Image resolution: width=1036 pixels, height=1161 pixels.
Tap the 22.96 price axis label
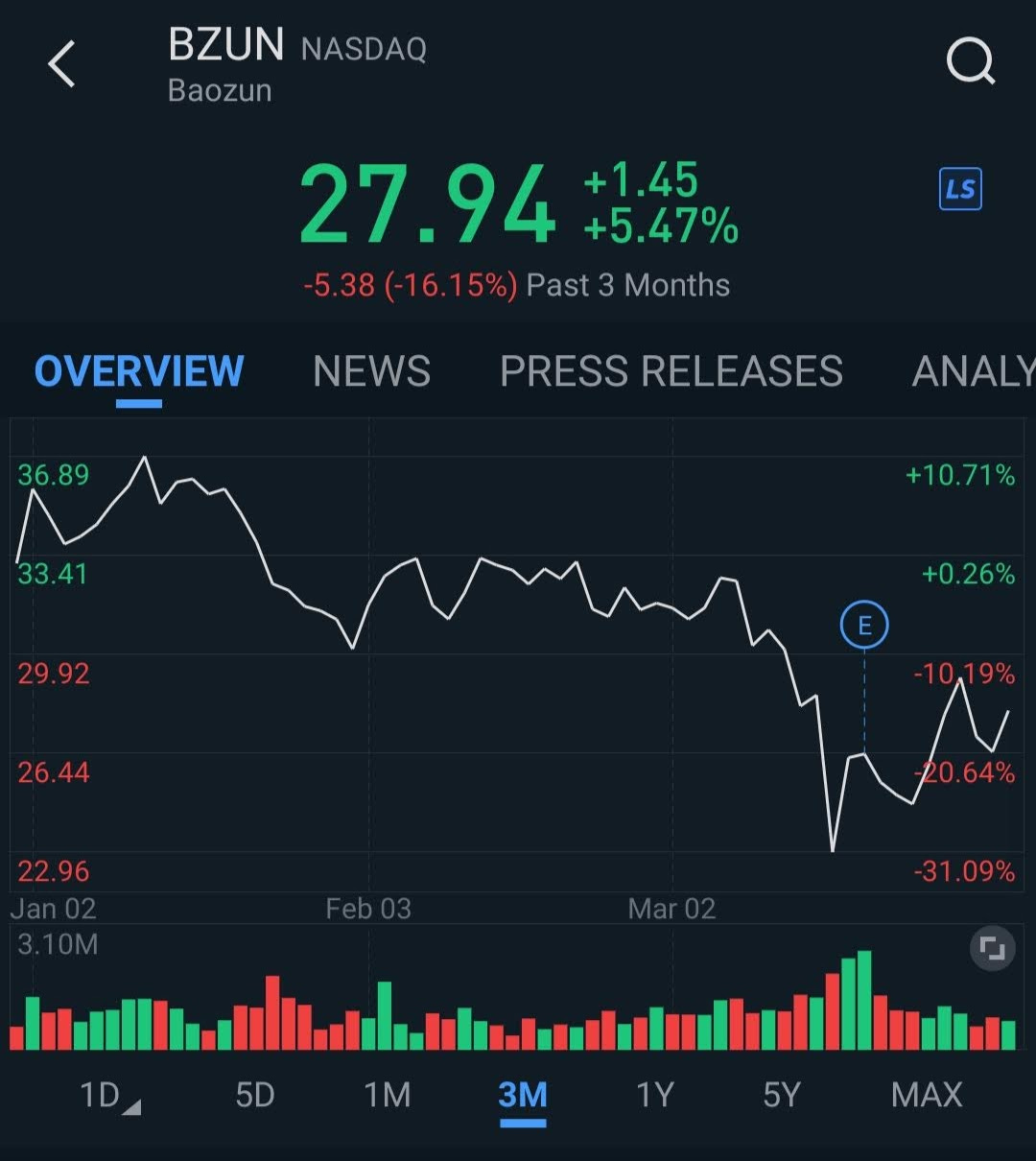tap(54, 871)
